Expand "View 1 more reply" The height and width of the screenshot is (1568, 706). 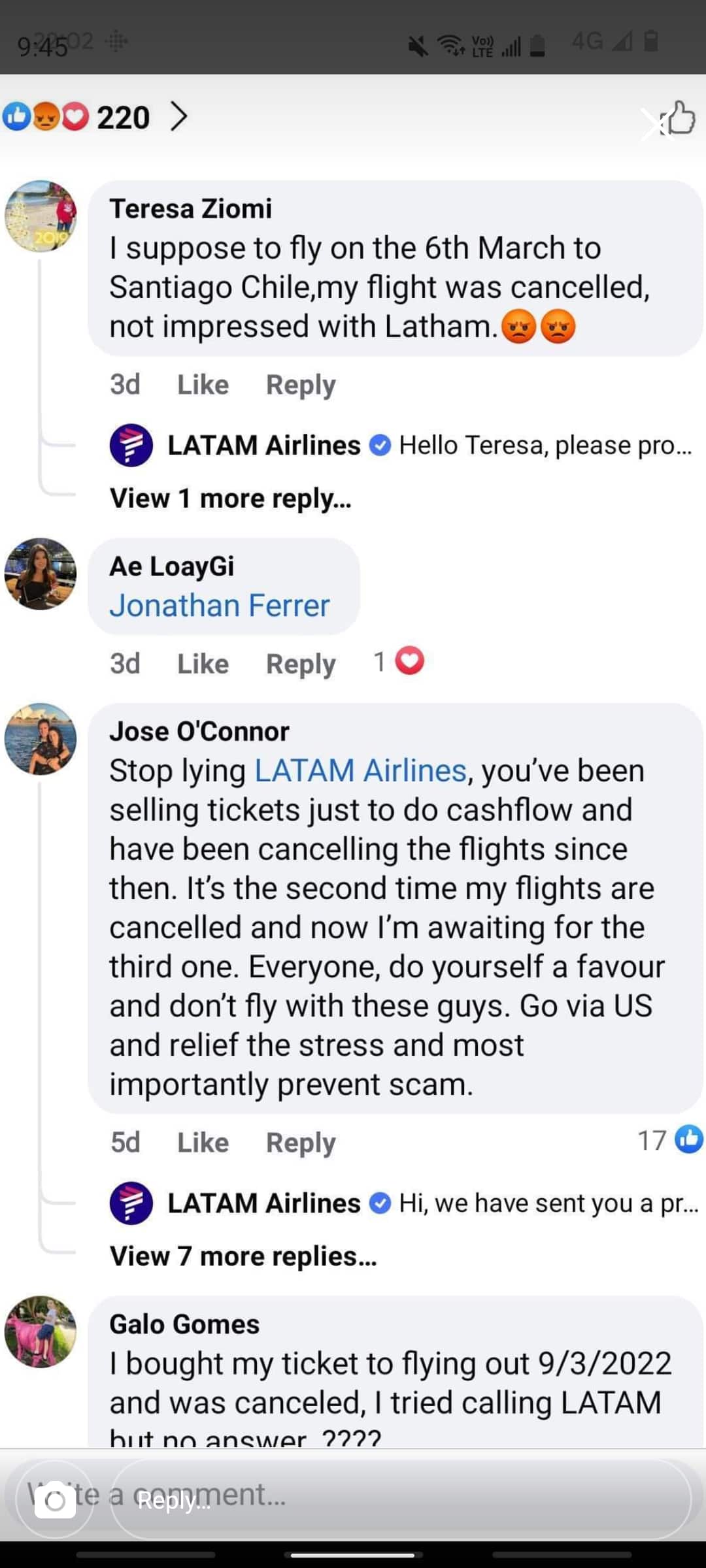click(230, 498)
